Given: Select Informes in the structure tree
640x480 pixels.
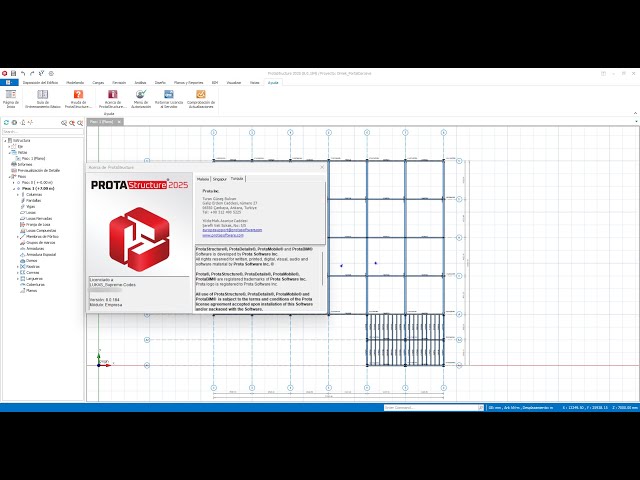Looking at the screenshot, I should click(x=25, y=164).
